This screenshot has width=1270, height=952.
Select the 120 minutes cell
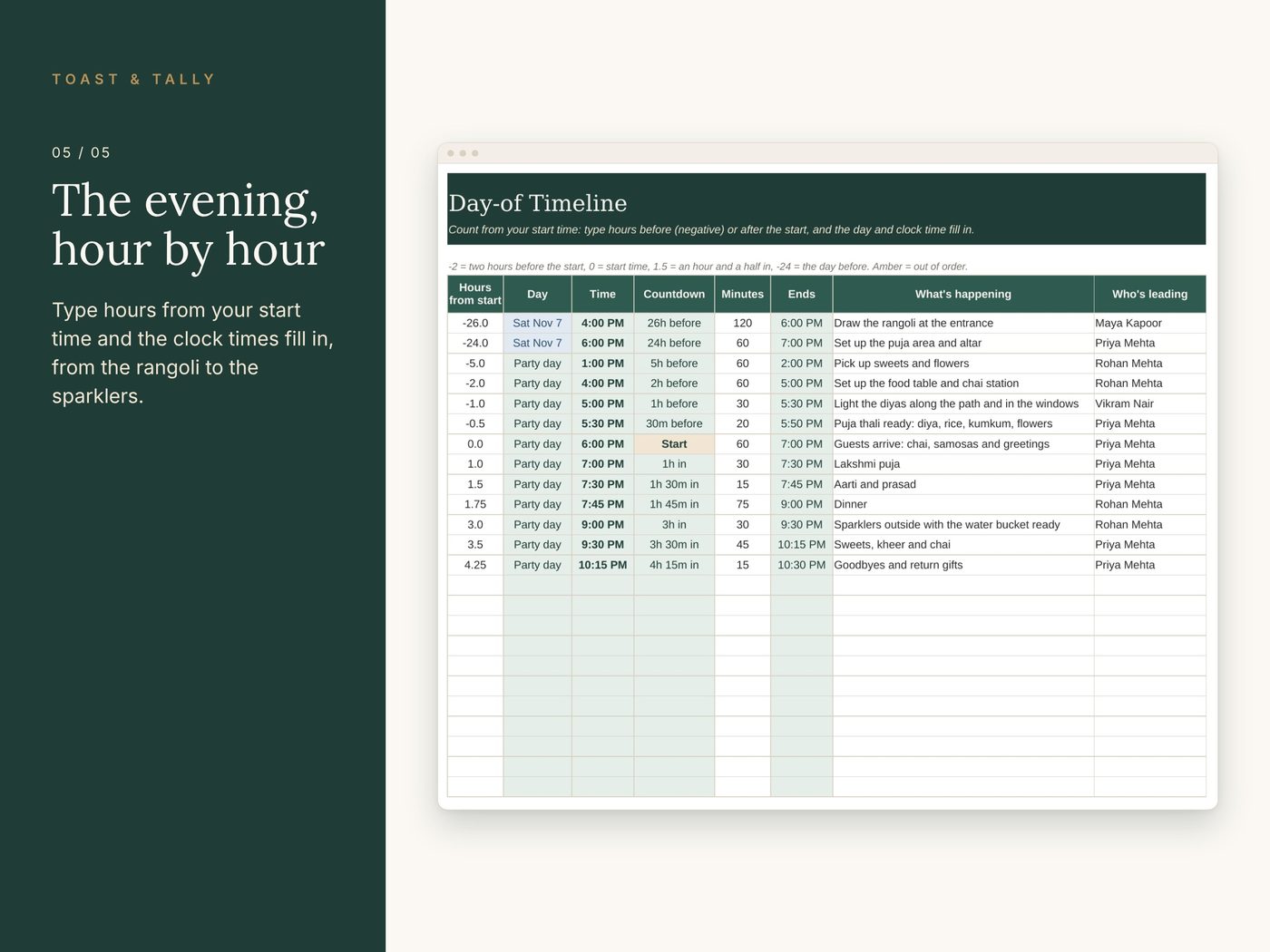(x=743, y=323)
